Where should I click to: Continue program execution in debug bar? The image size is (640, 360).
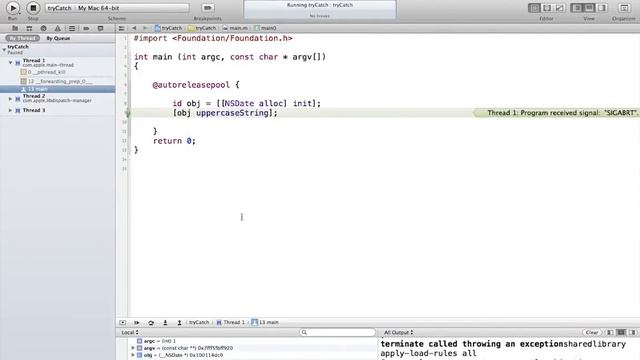(137, 322)
